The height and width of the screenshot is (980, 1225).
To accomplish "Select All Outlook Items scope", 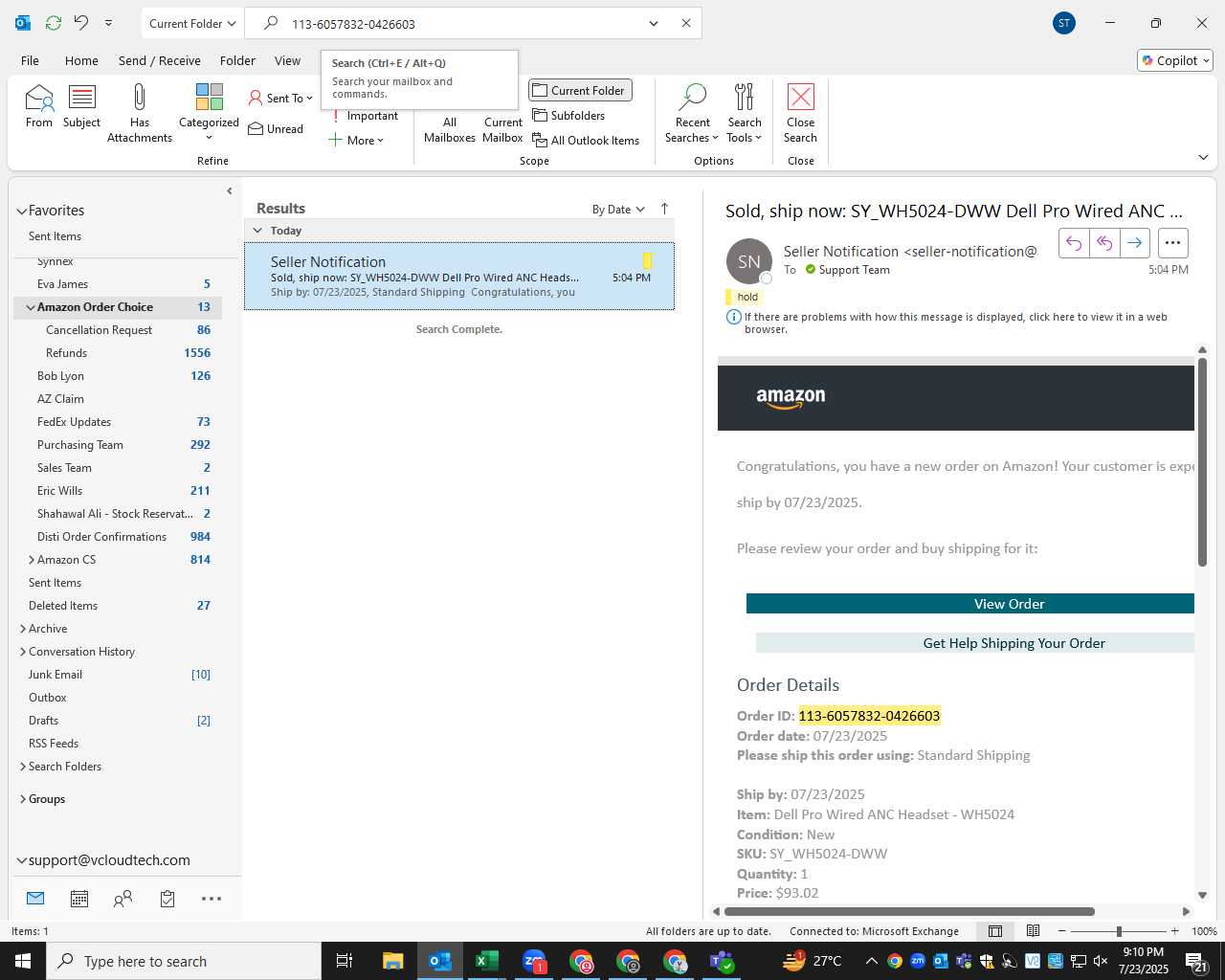I will tap(586, 141).
